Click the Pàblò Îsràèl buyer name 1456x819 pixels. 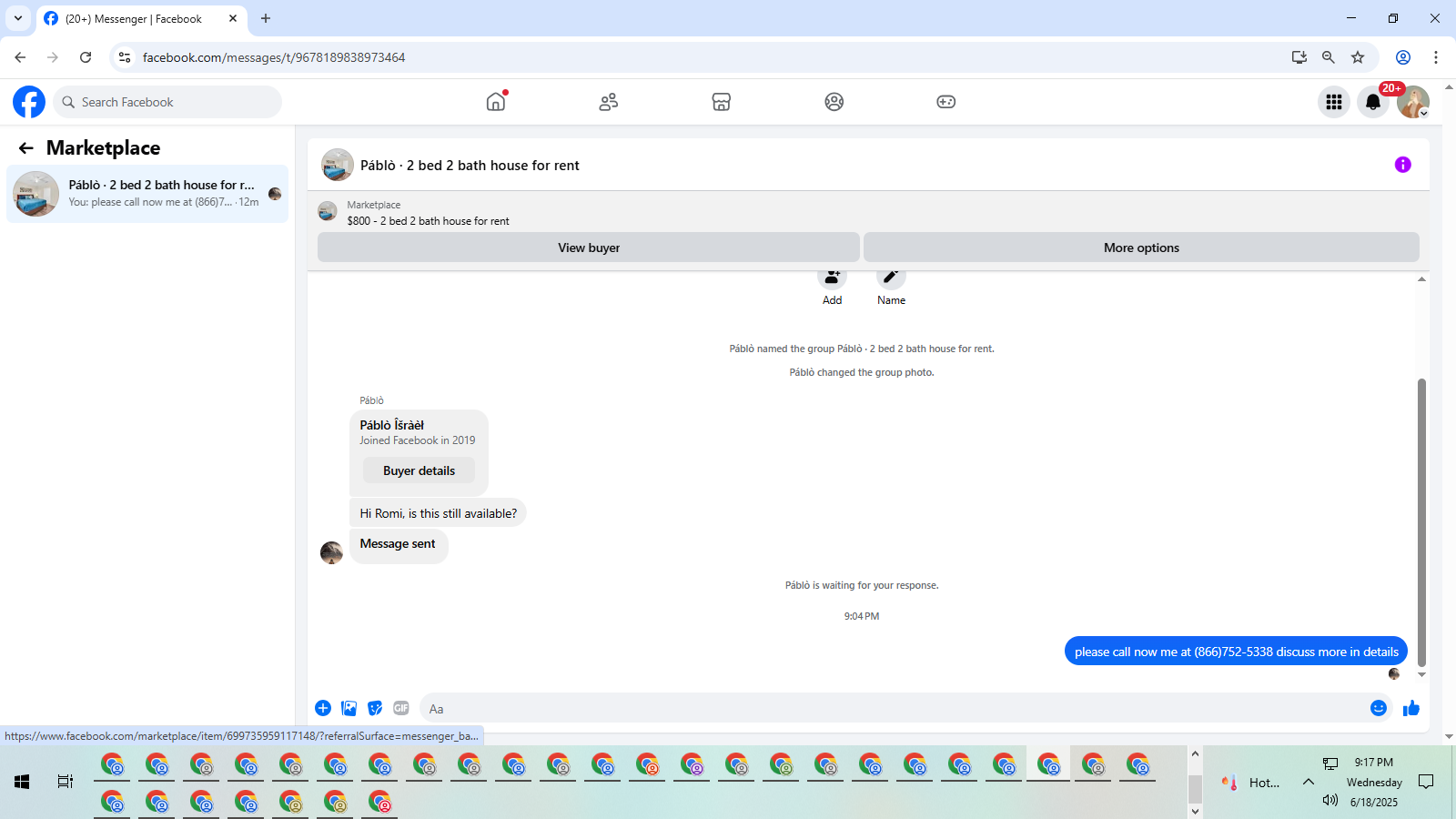[392, 425]
